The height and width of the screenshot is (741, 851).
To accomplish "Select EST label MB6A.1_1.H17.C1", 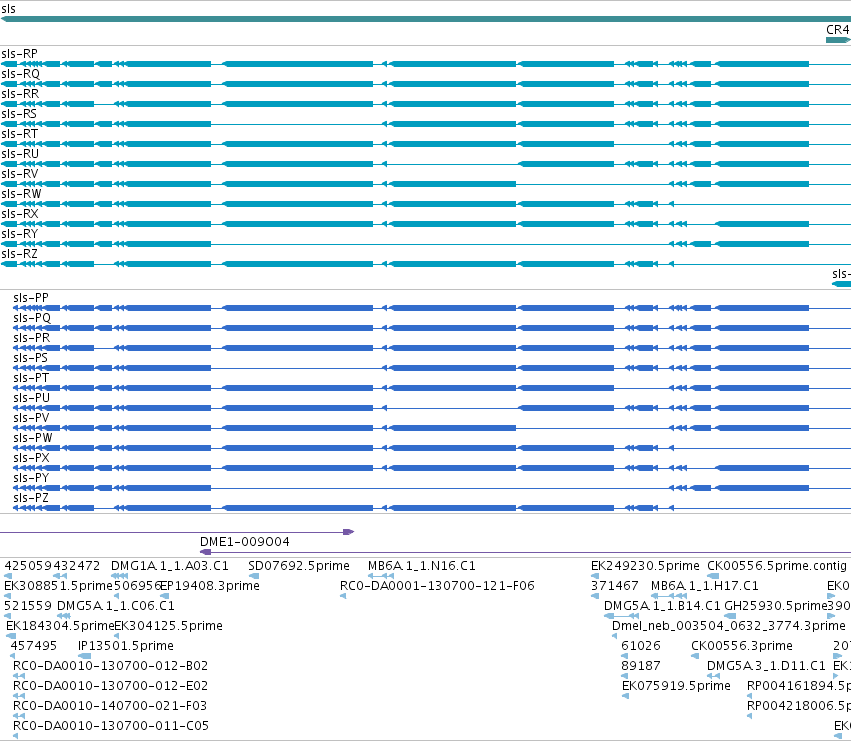I will (x=705, y=586).
